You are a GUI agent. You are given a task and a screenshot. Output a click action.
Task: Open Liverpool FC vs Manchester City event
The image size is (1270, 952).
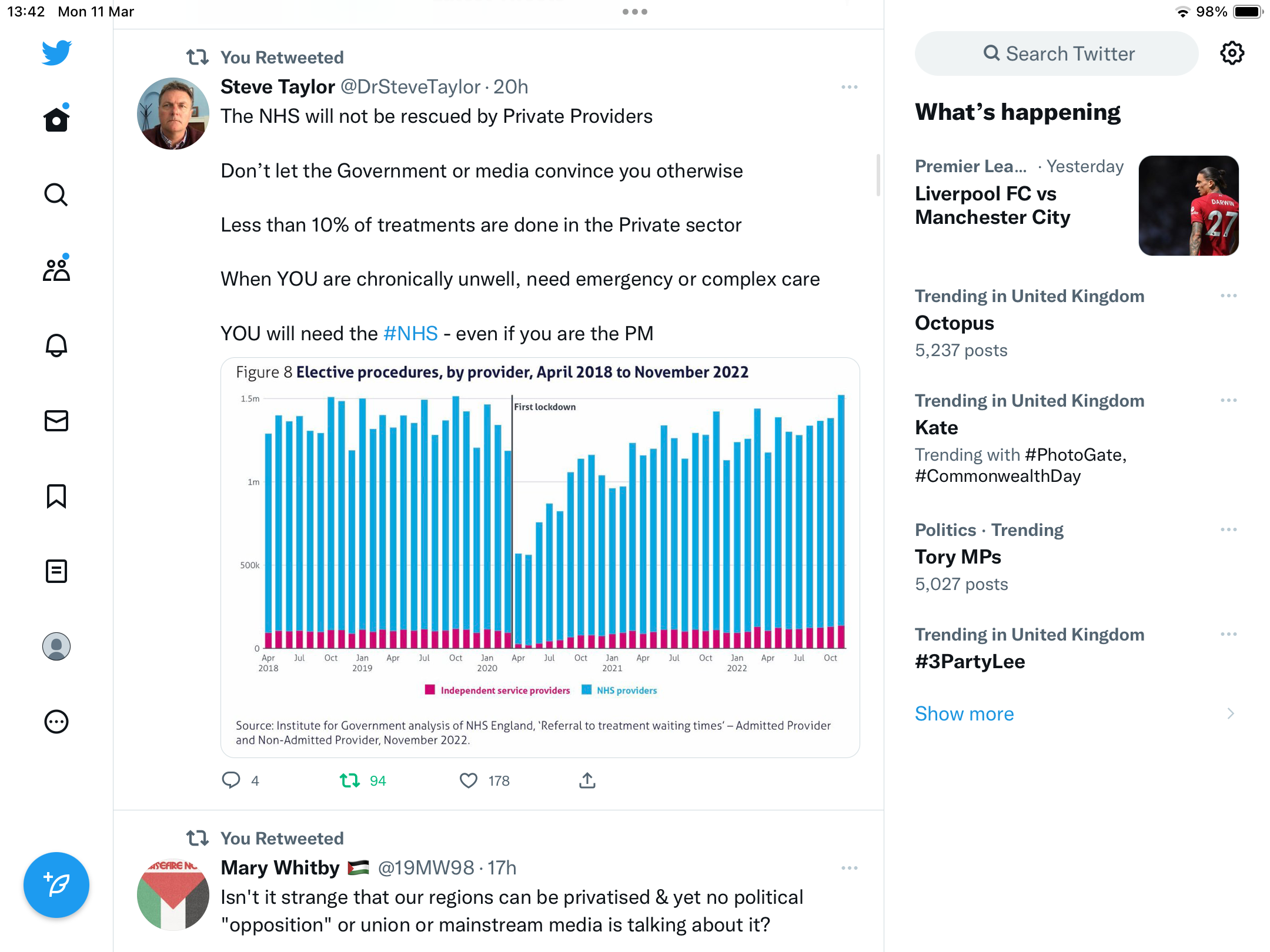pyautogui.click(x=992, y=206)
